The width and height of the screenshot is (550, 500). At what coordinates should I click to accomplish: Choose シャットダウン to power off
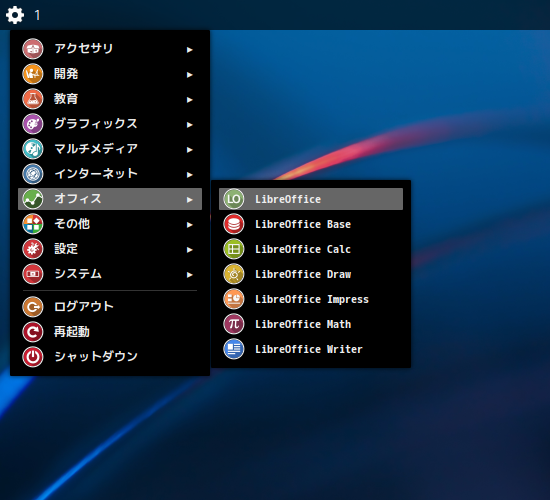pyautogui.click(x=110, y=357)
